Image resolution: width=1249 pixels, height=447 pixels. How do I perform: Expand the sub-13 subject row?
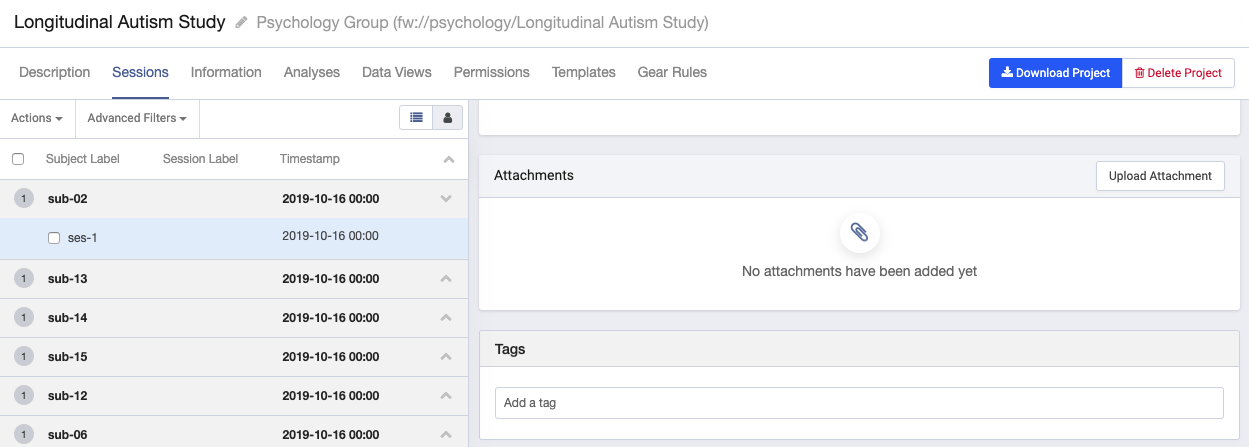[447, 278]
